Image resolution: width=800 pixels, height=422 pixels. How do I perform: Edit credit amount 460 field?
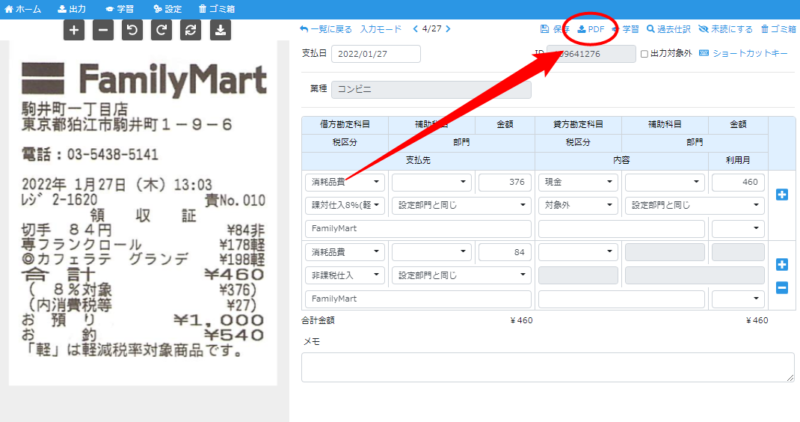[x=738, y=182]
